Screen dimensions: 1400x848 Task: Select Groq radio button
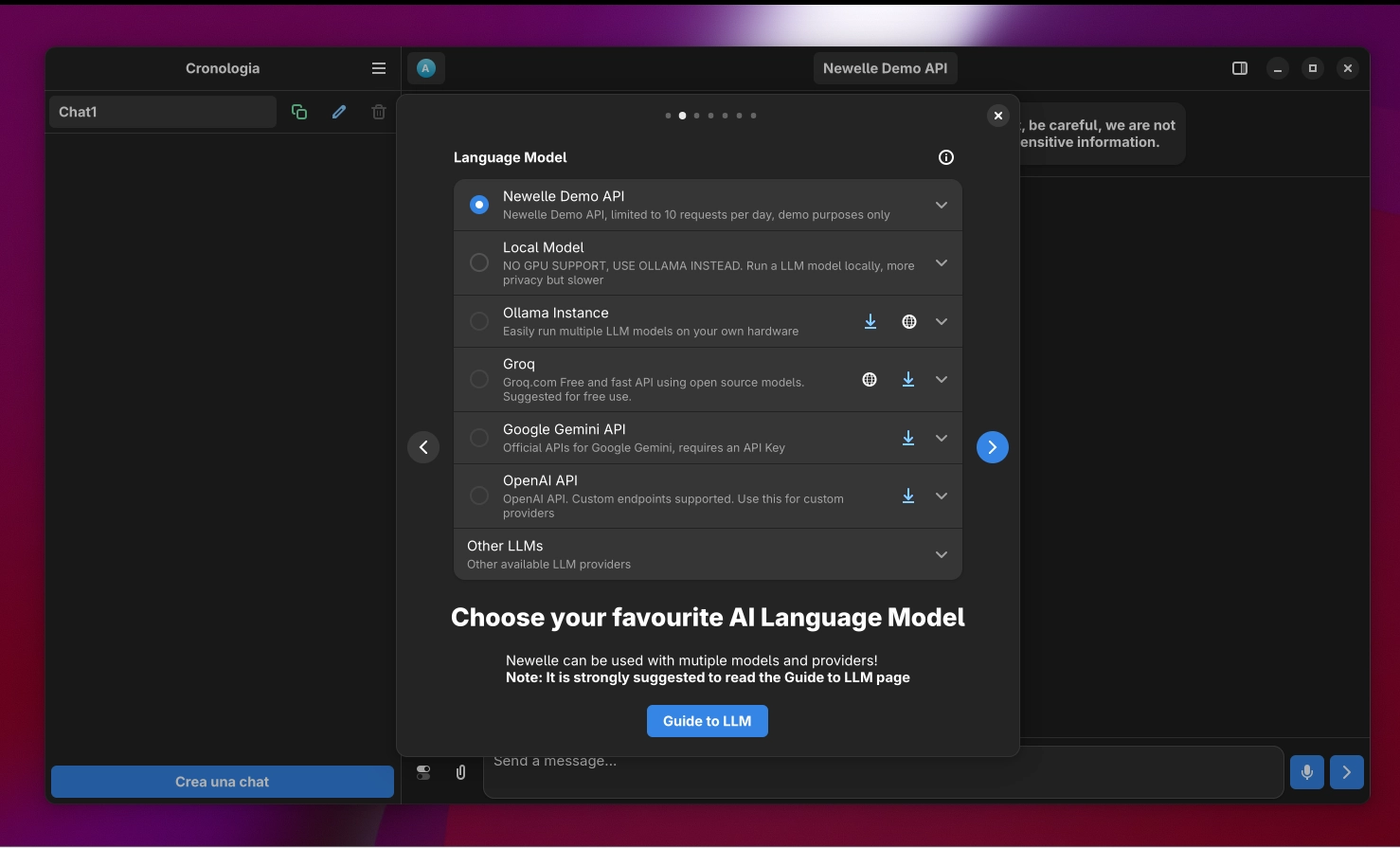(479, 379)
